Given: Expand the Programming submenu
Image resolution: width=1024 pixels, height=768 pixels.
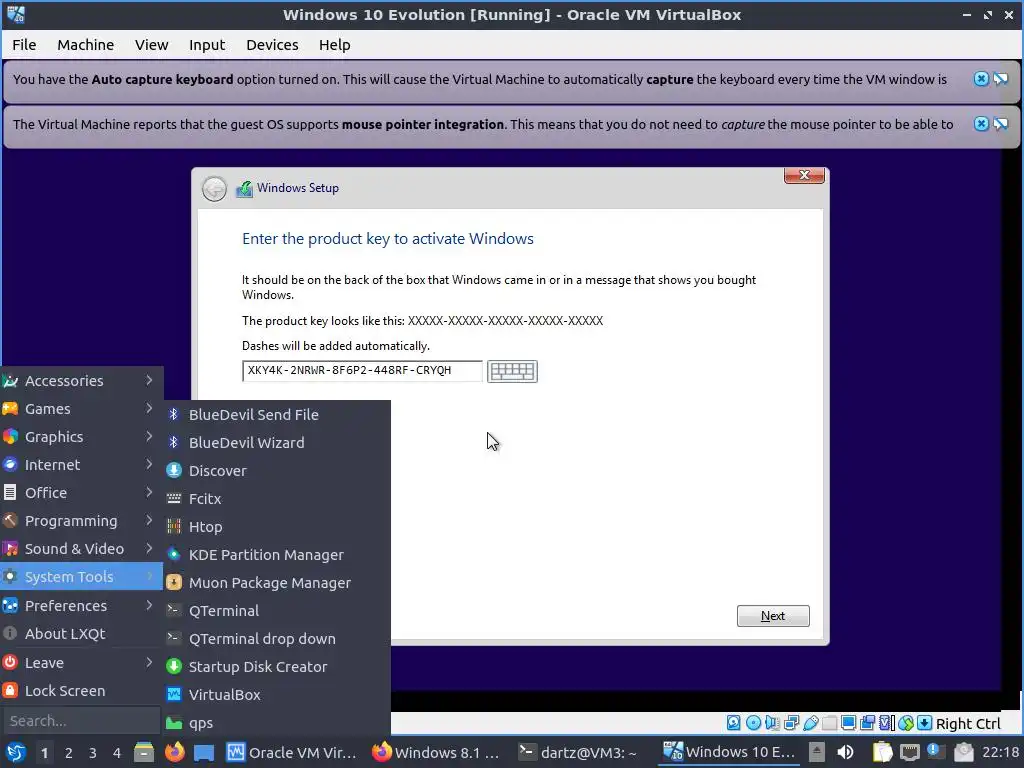Looking at the screenshot, I should coord(81,520).
